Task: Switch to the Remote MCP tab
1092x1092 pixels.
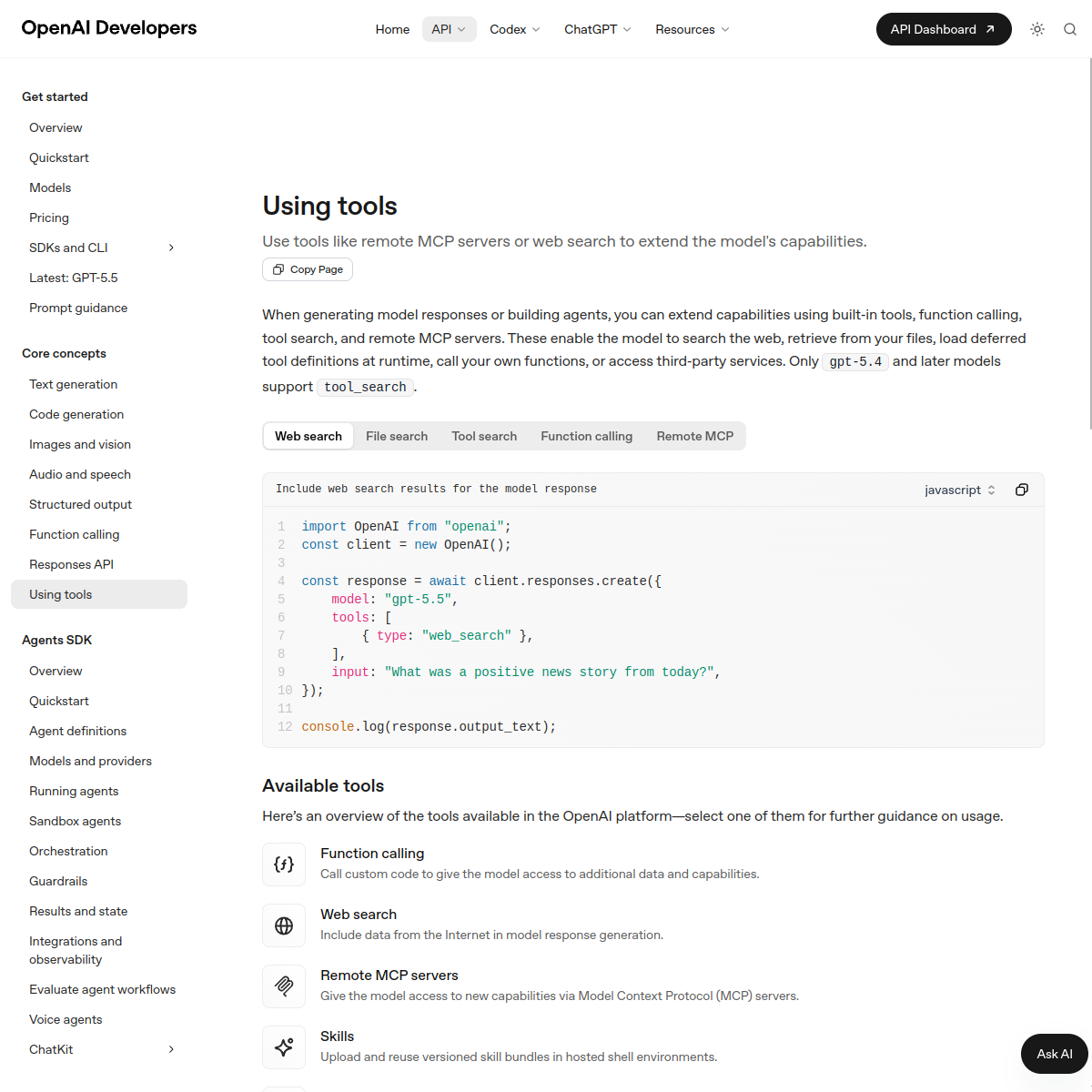Action: point(695,436)
